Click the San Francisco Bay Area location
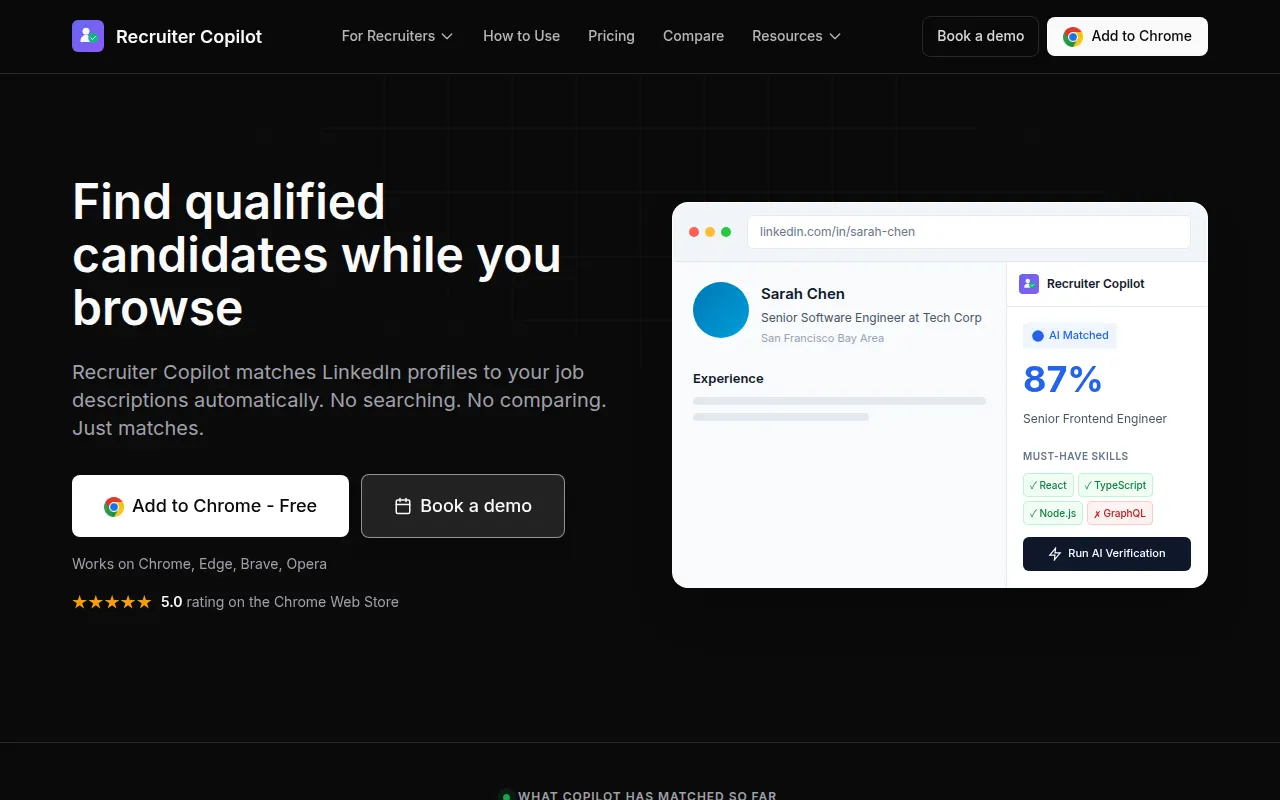Image resolution: width=1280 pixels, height=800 pixels. (x=822, y=338)
